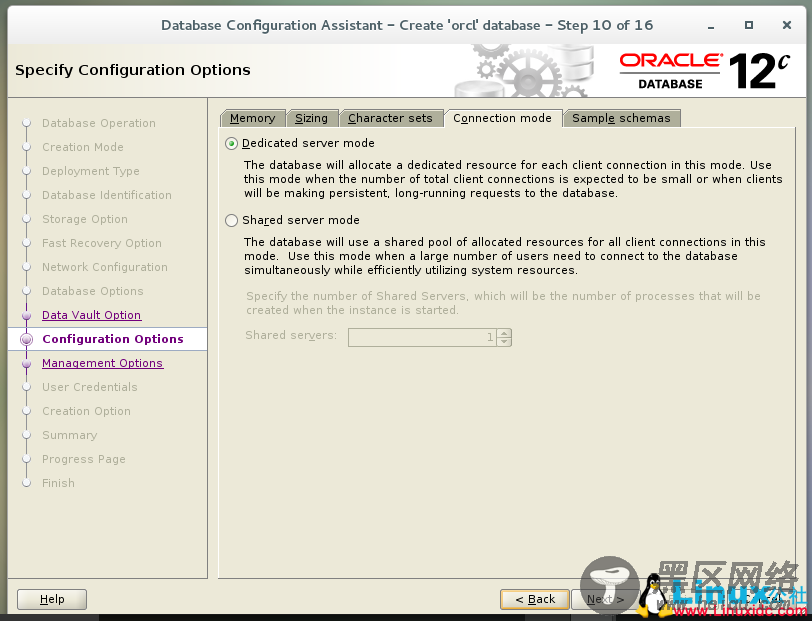812x621 pixels.
Task: Click the Shared servers label
Action: point(291,335)
